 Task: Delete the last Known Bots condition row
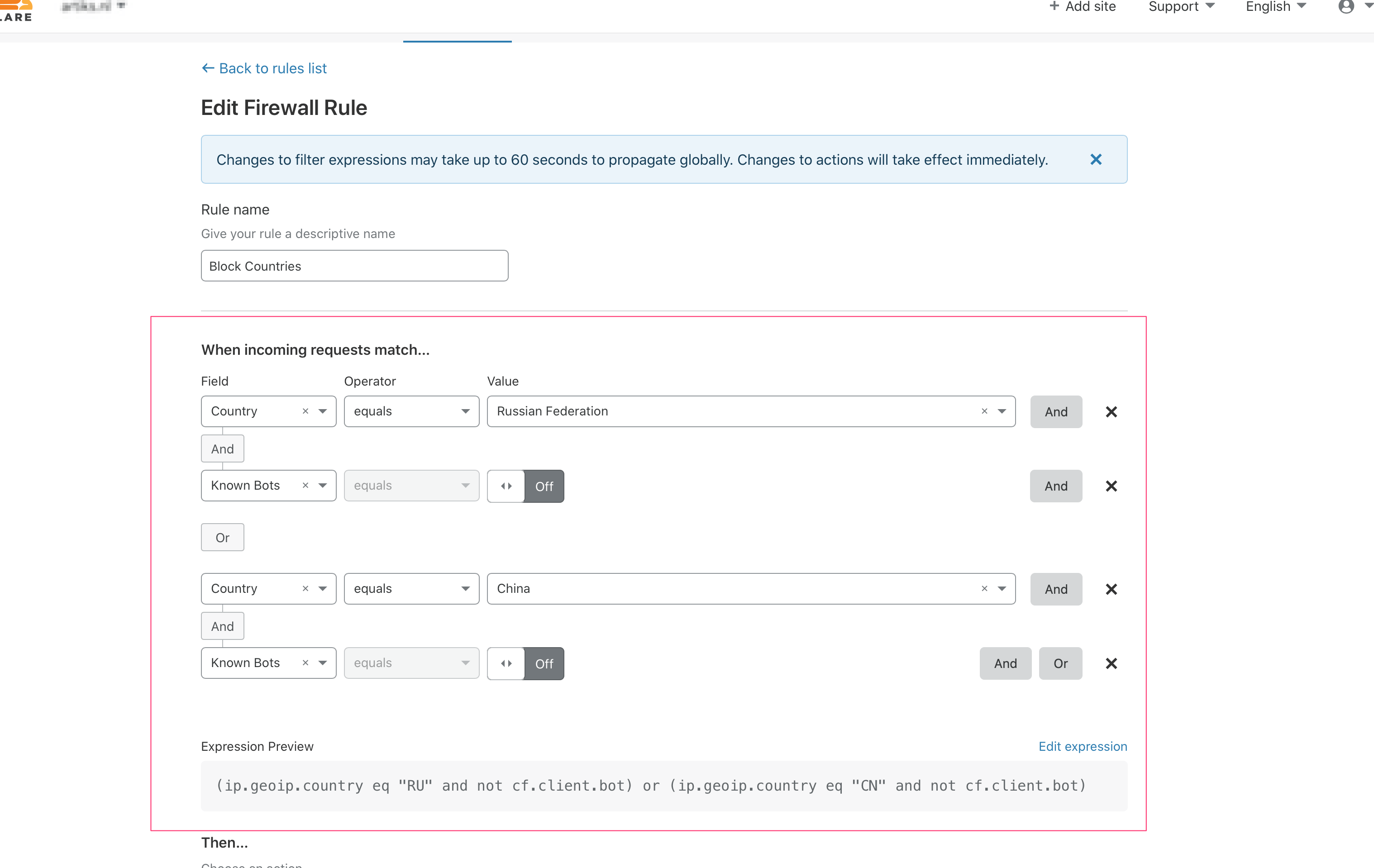1111,663
